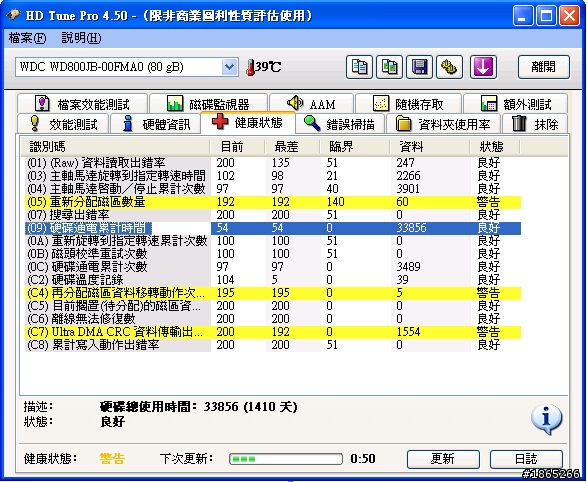Image resolution: width=587 pixels, height=482 pixels.
Task: Switch to the AAM tab
Action: point(311,103)
